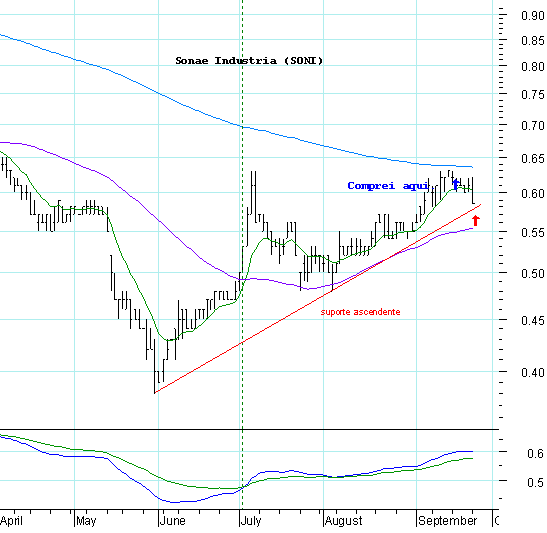Click the July month label
Screen dimensions: 547x533
click(x=251, y=521)
